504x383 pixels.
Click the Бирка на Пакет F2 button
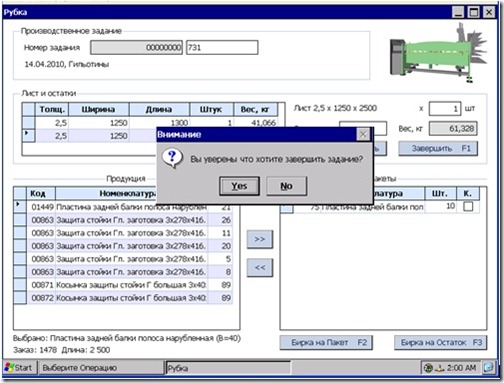[326, 342]
